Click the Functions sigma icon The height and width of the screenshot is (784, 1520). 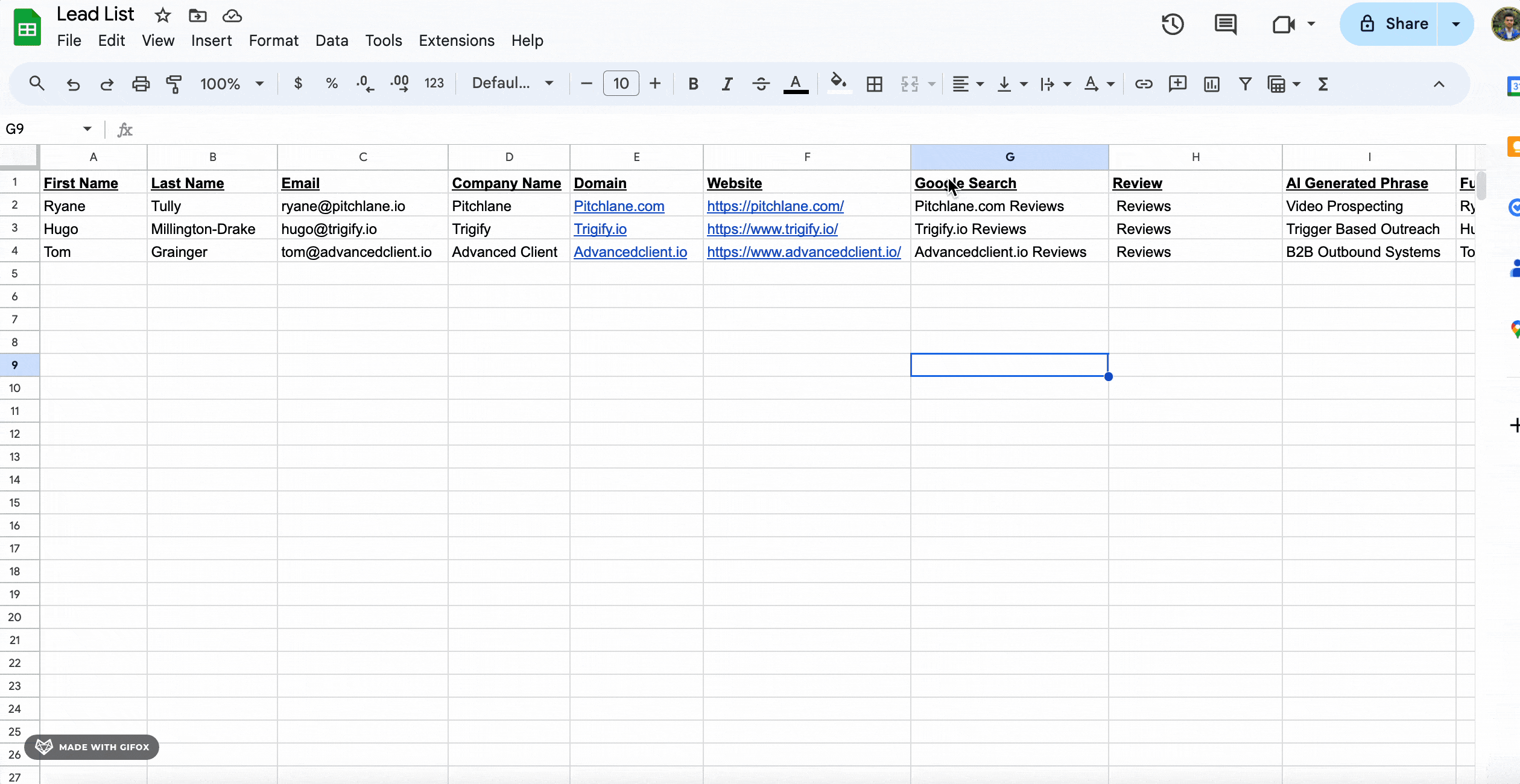tap(1323, 84)
